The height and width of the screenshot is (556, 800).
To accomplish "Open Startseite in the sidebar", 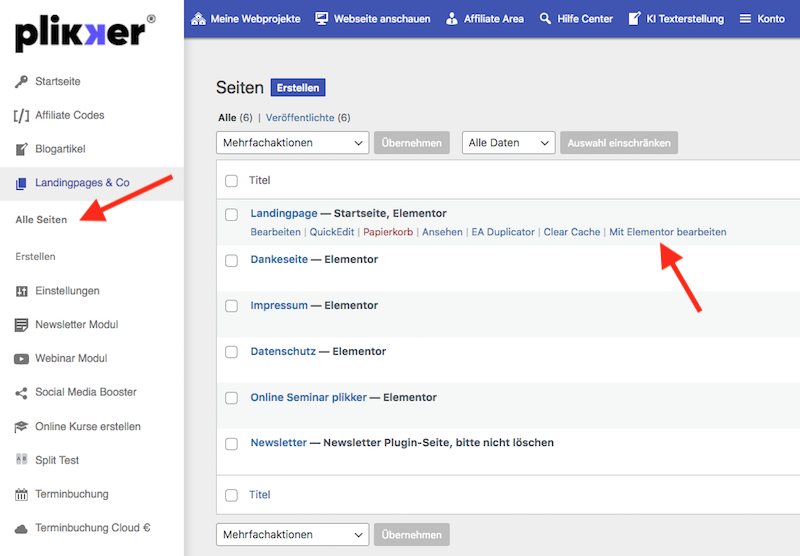I will point(58,82).
